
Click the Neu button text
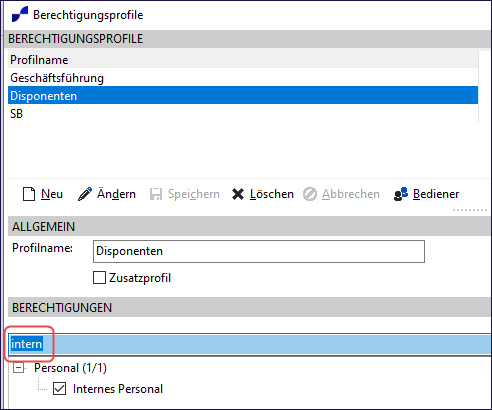tap(52, 194)
